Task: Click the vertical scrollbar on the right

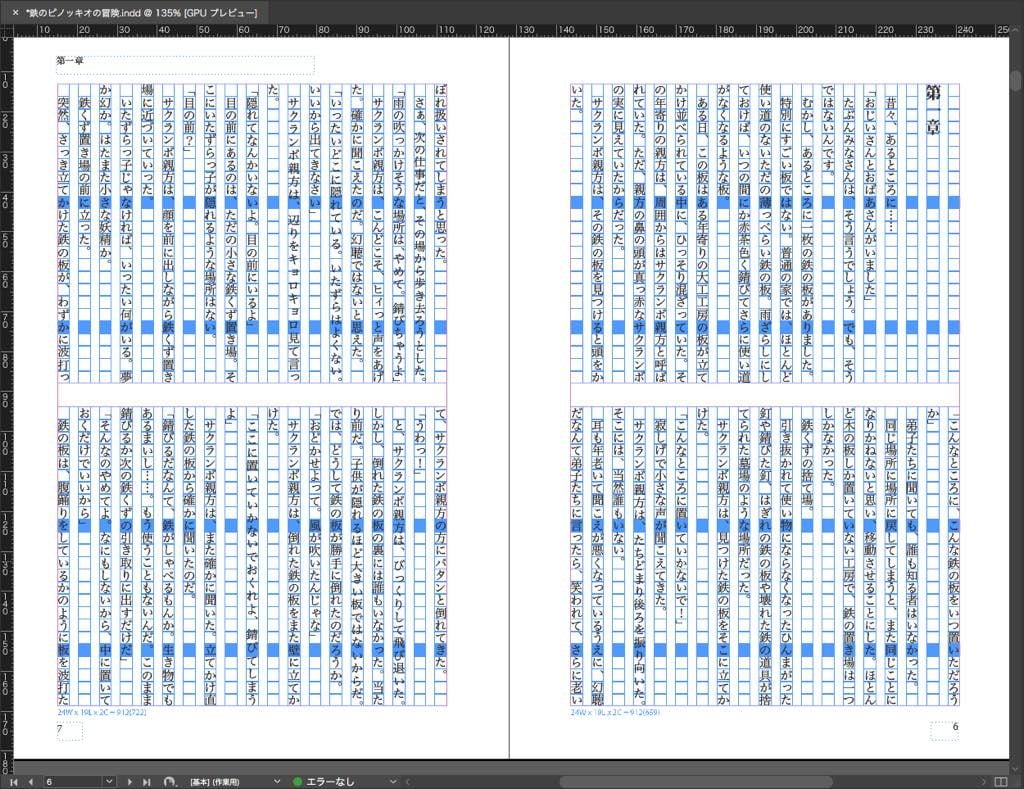Action: [1017, 81]
